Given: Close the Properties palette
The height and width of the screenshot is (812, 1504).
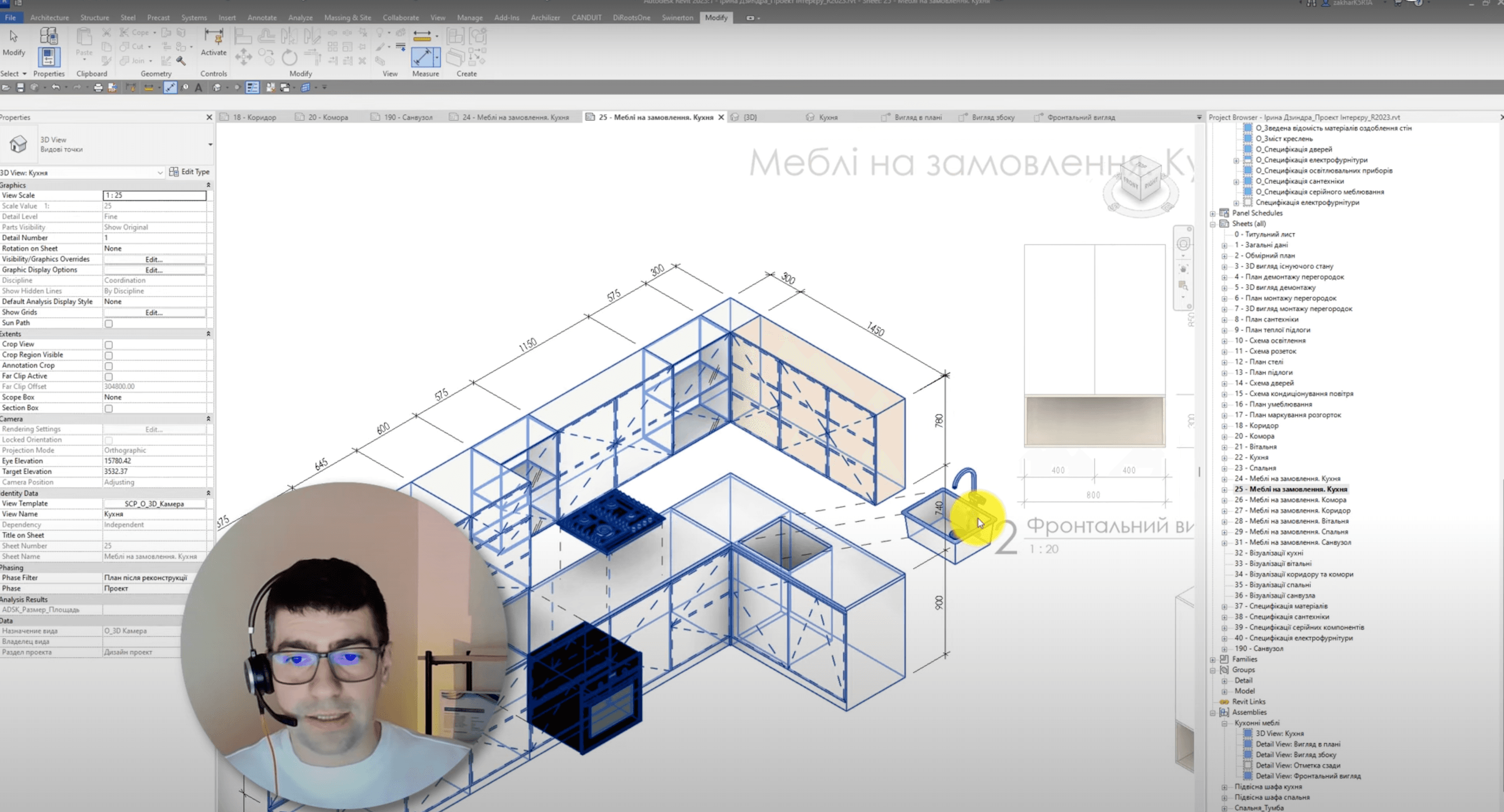Looking at the screenshot, I should click(x=209, y=117).
